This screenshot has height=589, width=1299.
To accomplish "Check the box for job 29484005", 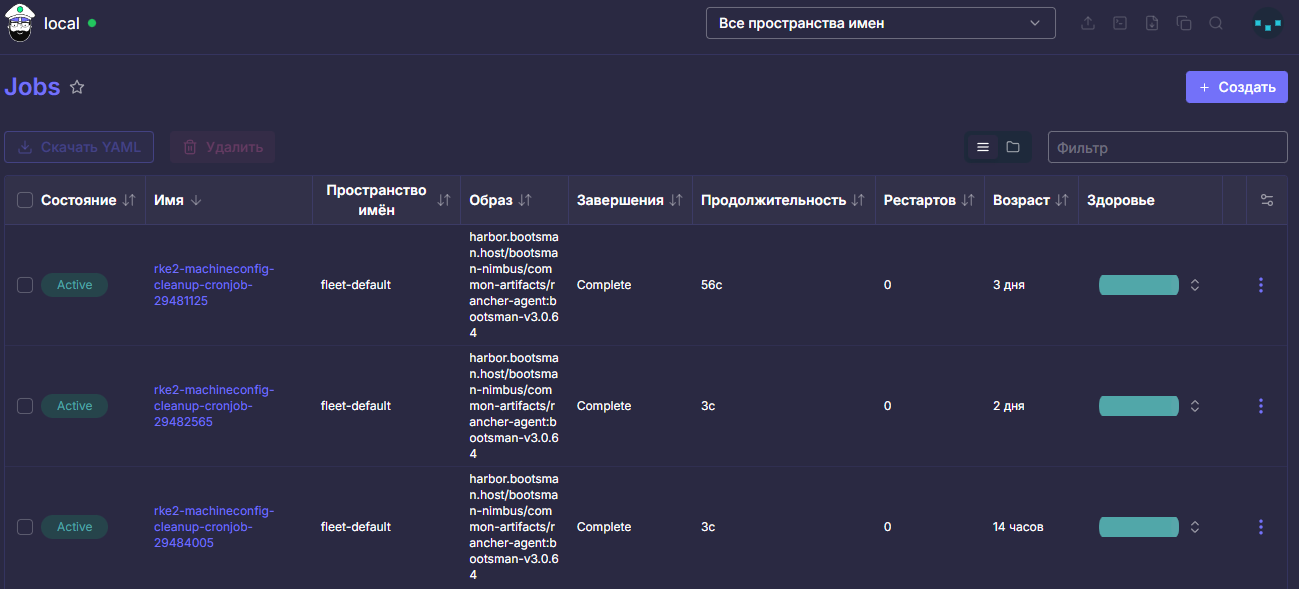I will click(x=25, y=527).
